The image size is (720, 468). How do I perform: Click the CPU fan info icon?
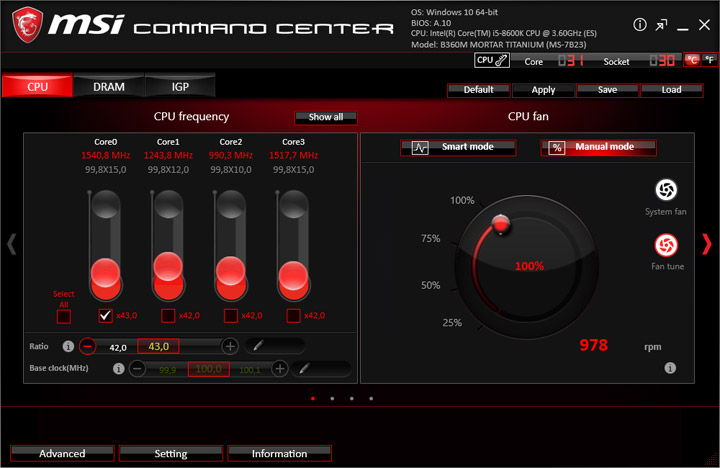click(x=670, y=368)
